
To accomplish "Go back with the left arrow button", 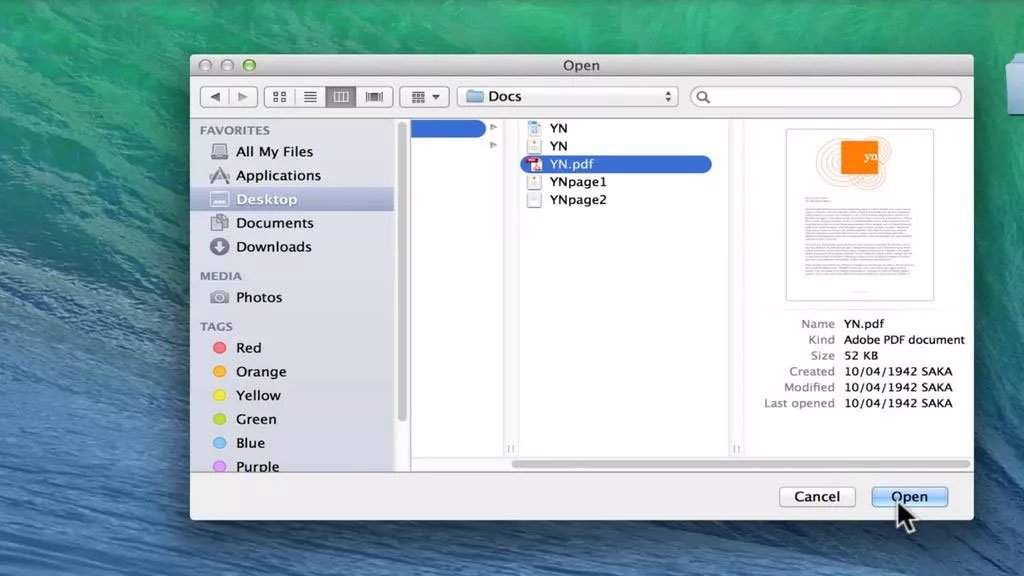I will click(215, 97).
